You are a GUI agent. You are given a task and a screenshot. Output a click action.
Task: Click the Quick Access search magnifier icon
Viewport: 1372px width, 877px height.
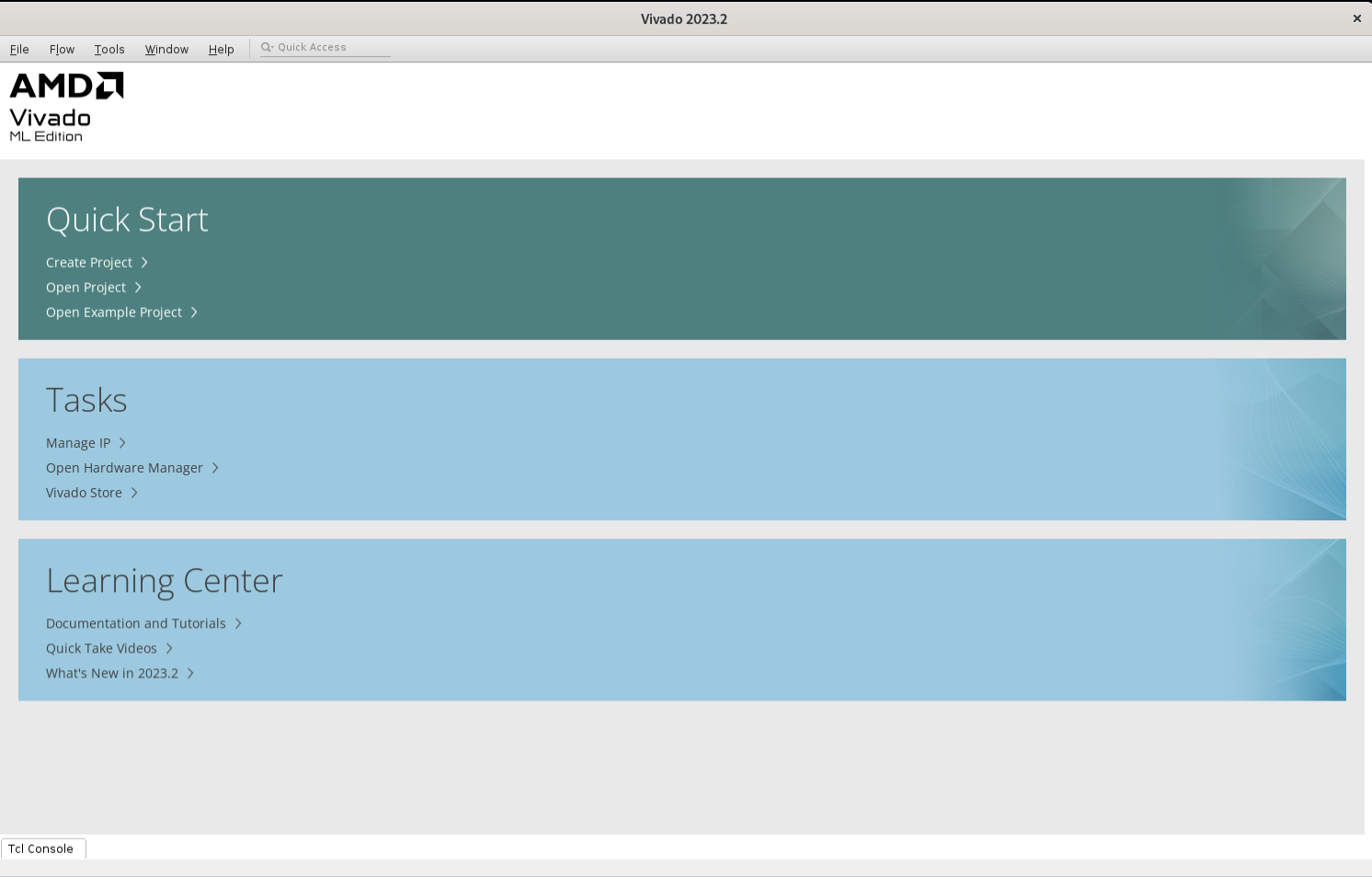(x=267, y=48)
